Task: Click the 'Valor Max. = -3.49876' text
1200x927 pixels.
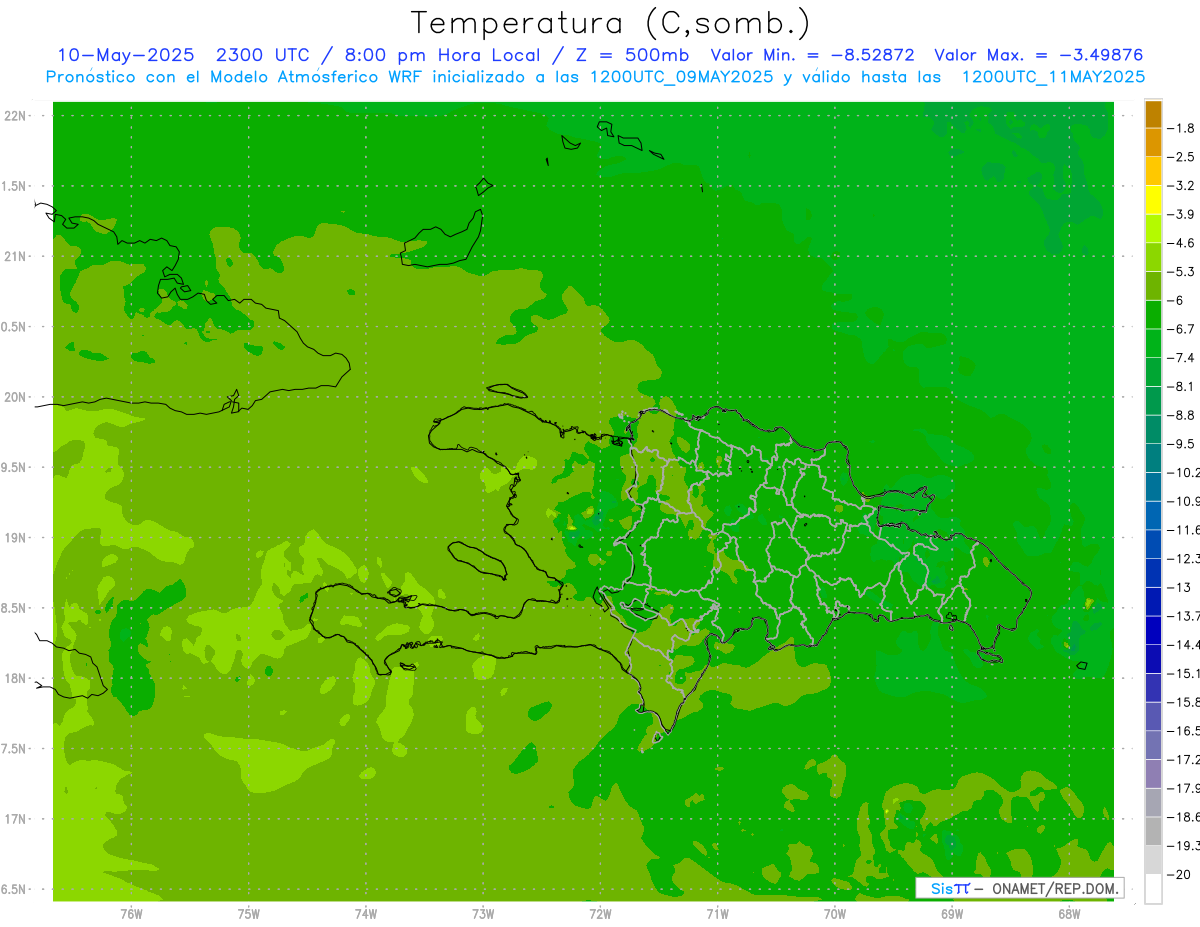Action: click(x=1038, y=55)
